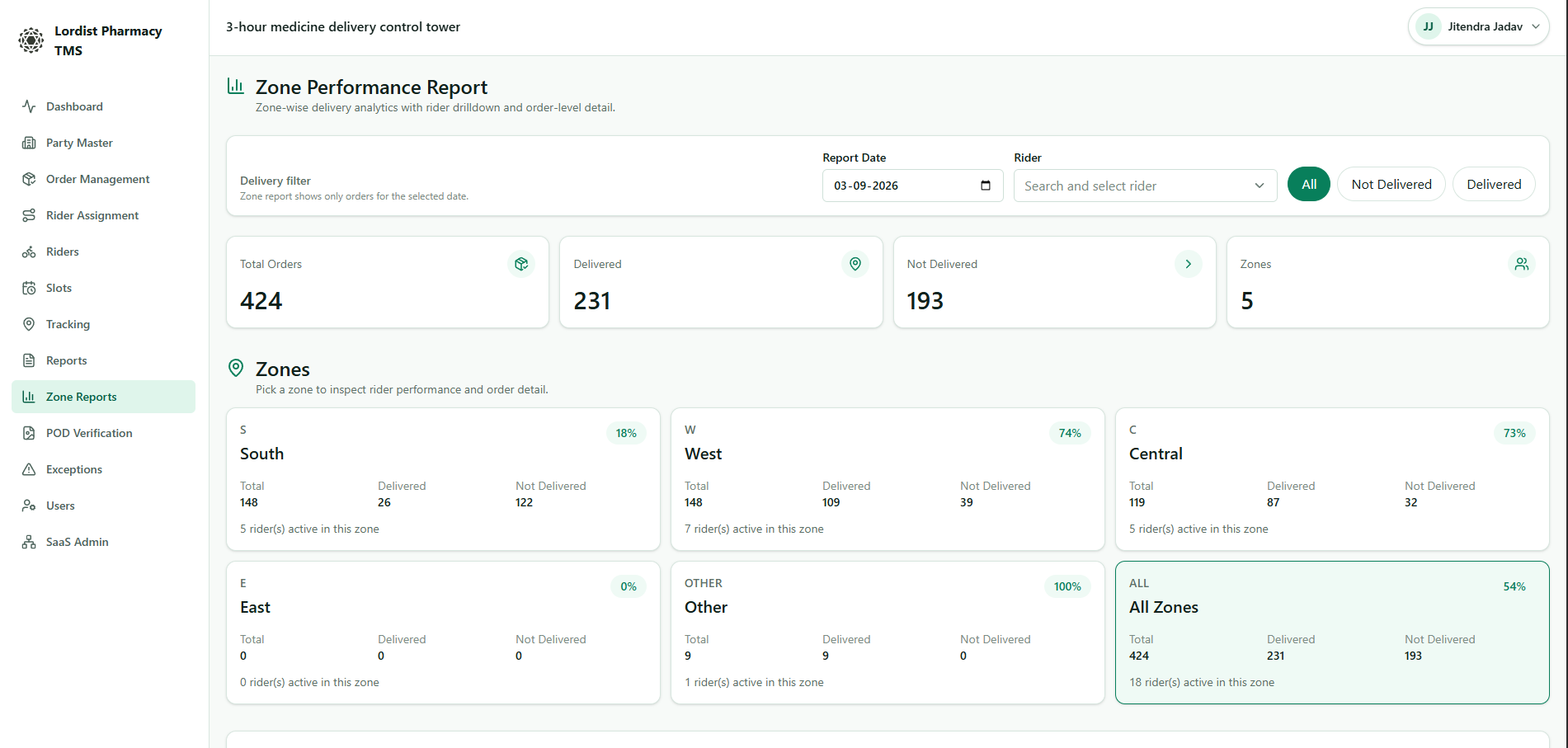
Task: Navigate to POD Verification
Action: pos(103,433)
